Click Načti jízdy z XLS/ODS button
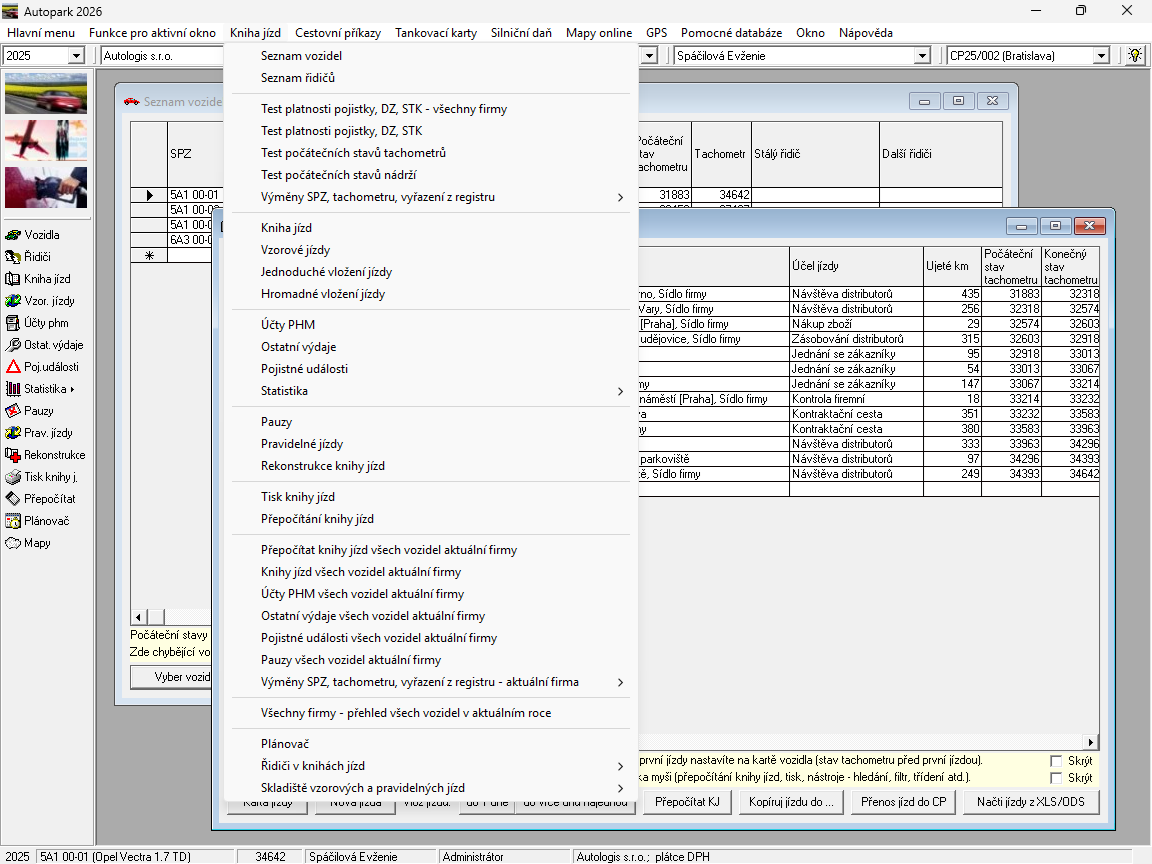Viewport: 1152px width, 864px height. tap(1030, 802)
